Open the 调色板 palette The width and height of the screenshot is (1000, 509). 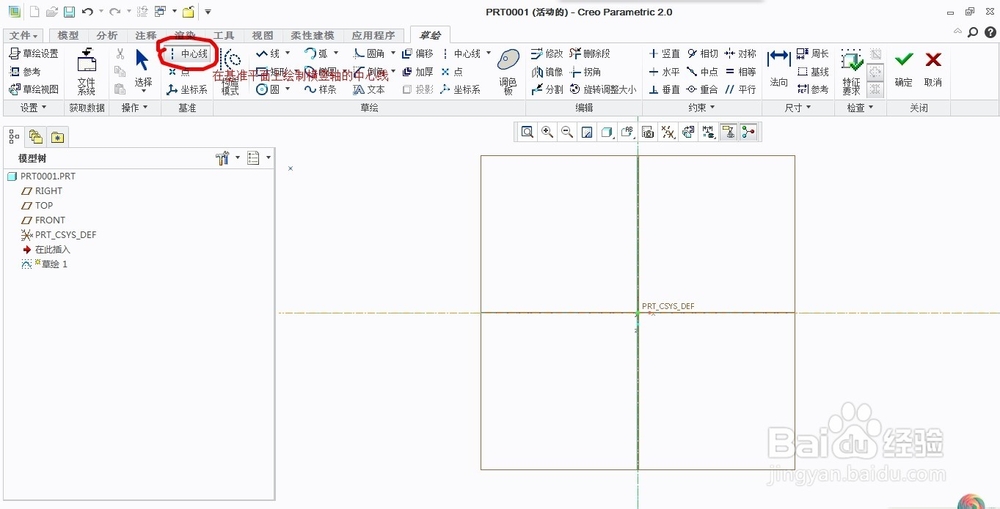(x=508, y=71)
